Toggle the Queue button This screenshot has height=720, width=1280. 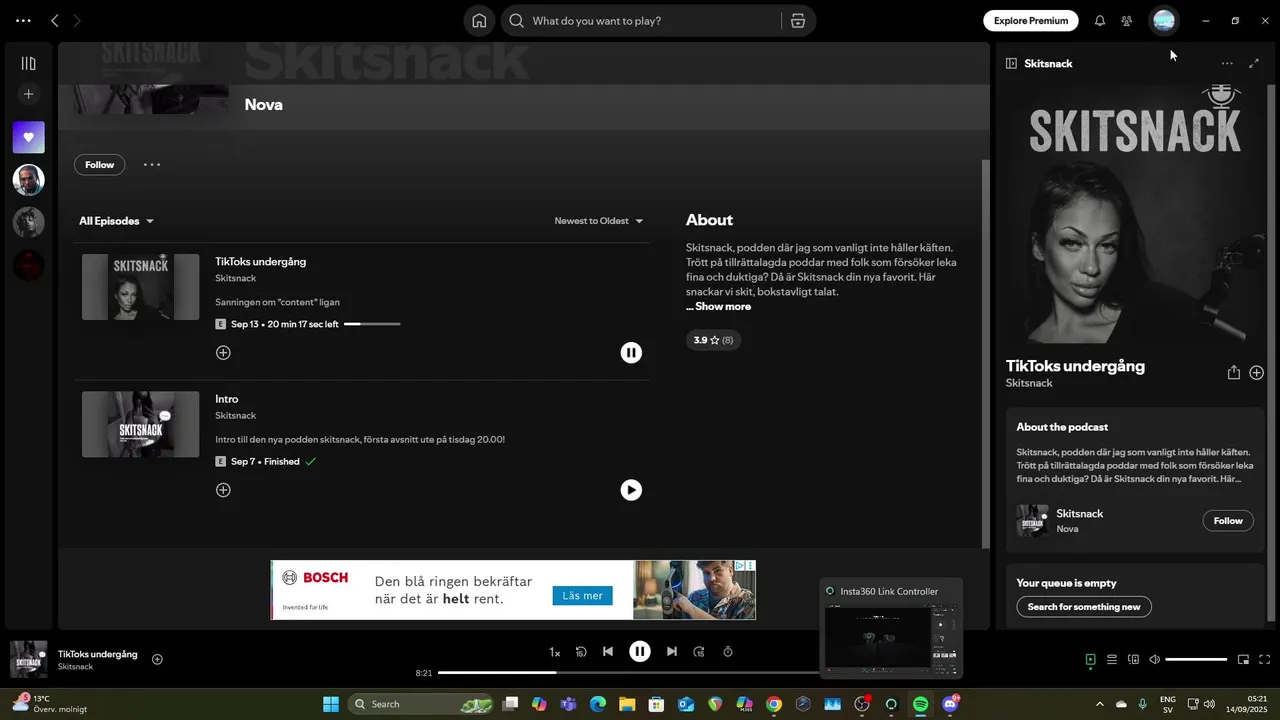pyautogui.click(x=1112, y=659)
